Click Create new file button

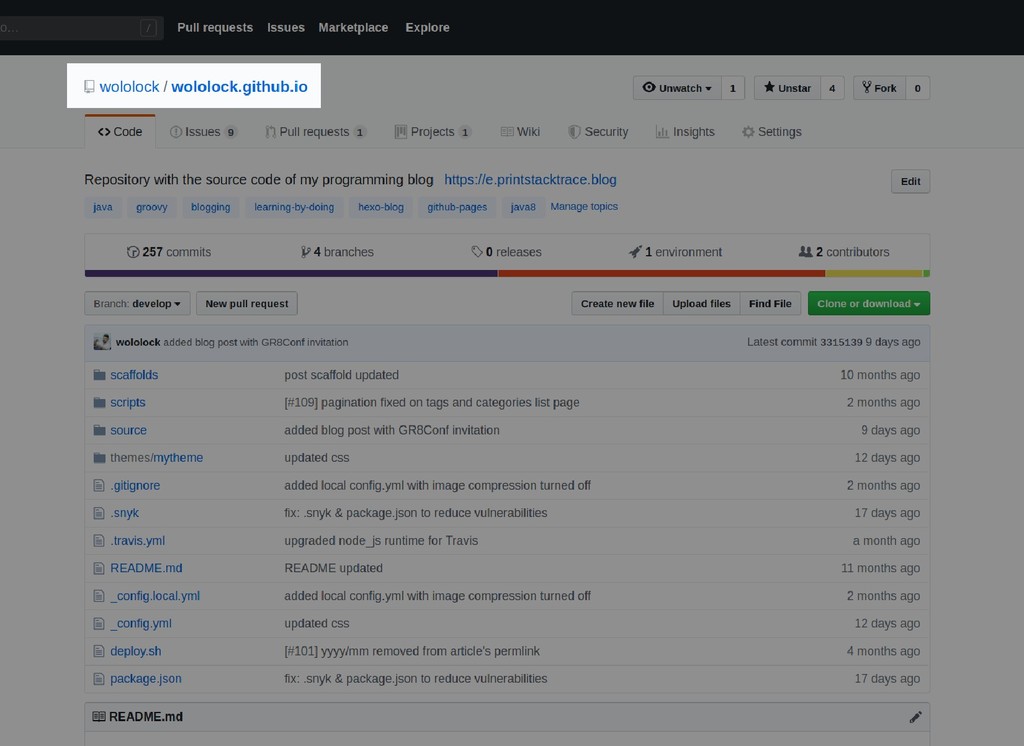pyautogui.click(x=617, y=304)
